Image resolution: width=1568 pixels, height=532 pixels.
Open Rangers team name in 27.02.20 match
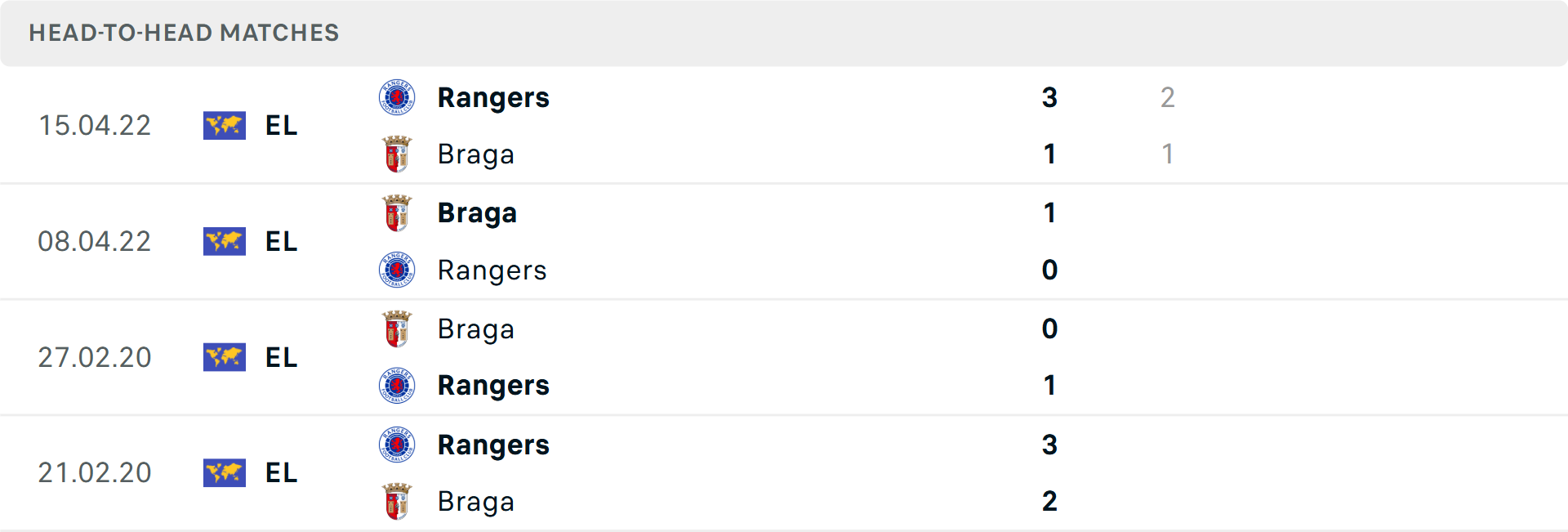click(493, 386)
